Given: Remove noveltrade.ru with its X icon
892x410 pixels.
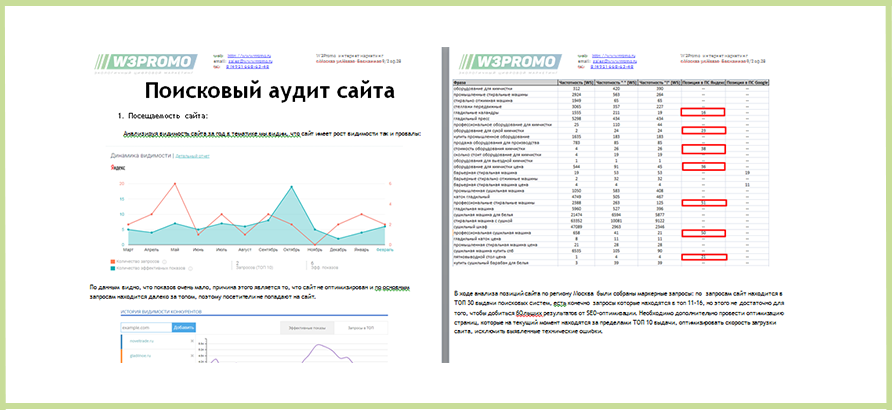Looking at the screenshot, I should coord(192,341).
